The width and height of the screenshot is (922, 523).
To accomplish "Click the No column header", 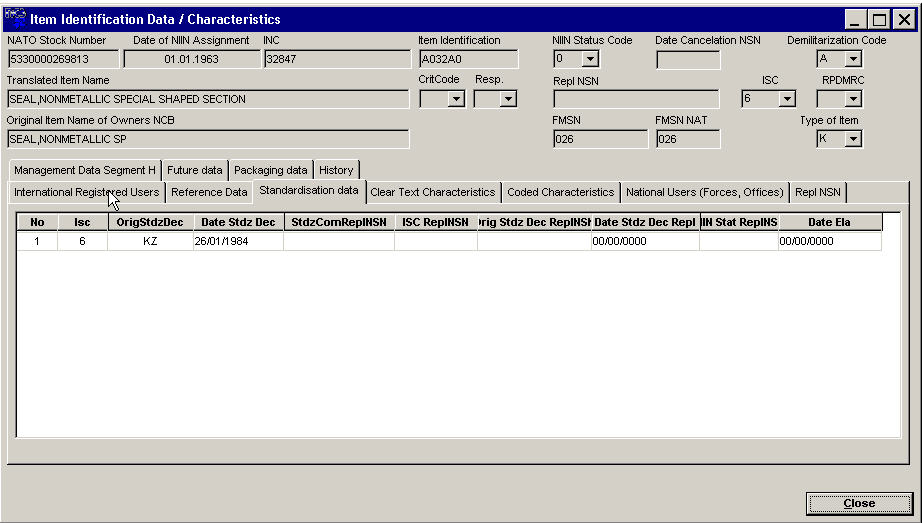I will [x=37, y=222].
